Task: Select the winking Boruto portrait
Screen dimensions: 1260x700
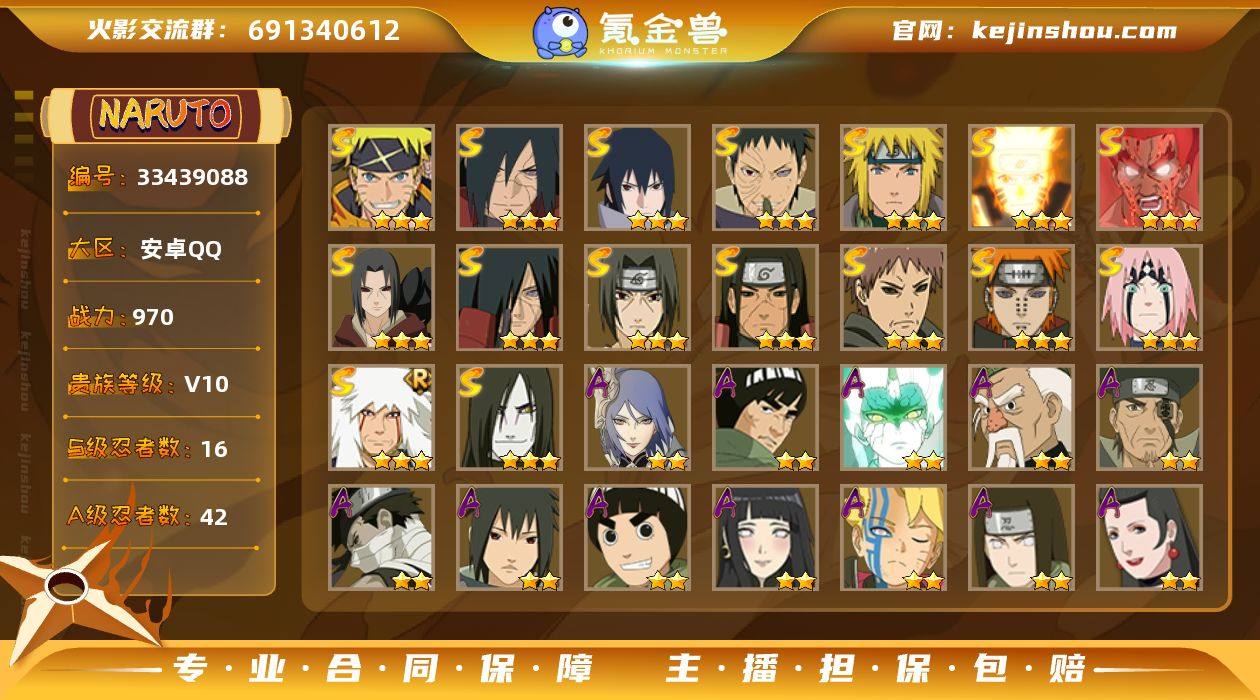Action: (x=893, y=538)
